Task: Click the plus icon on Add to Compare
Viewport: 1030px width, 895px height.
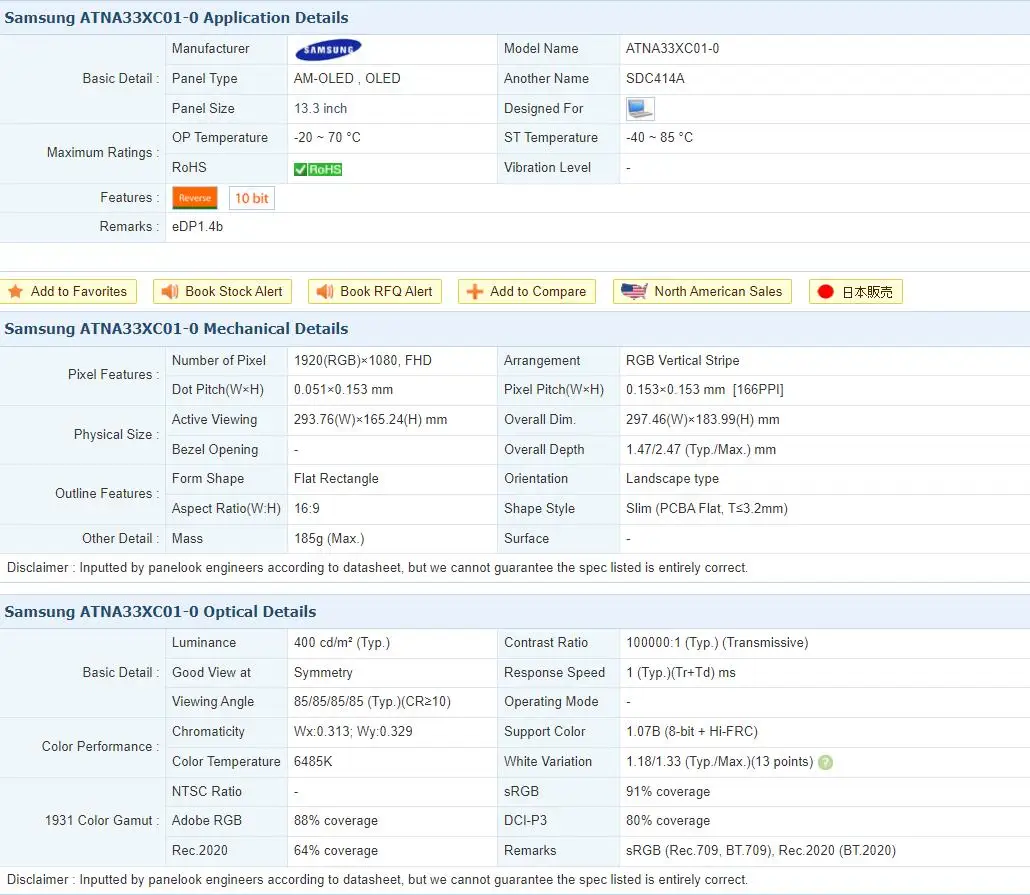Action: coord(474,291)
